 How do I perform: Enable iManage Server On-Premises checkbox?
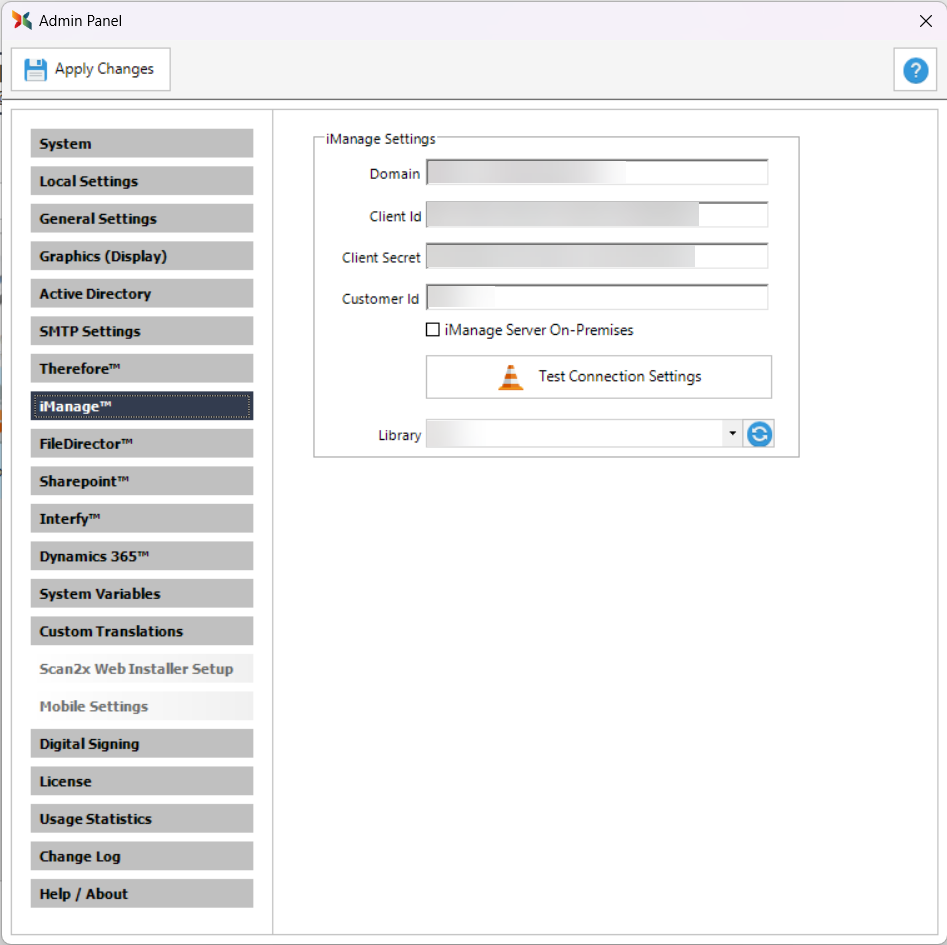(433, 330)
